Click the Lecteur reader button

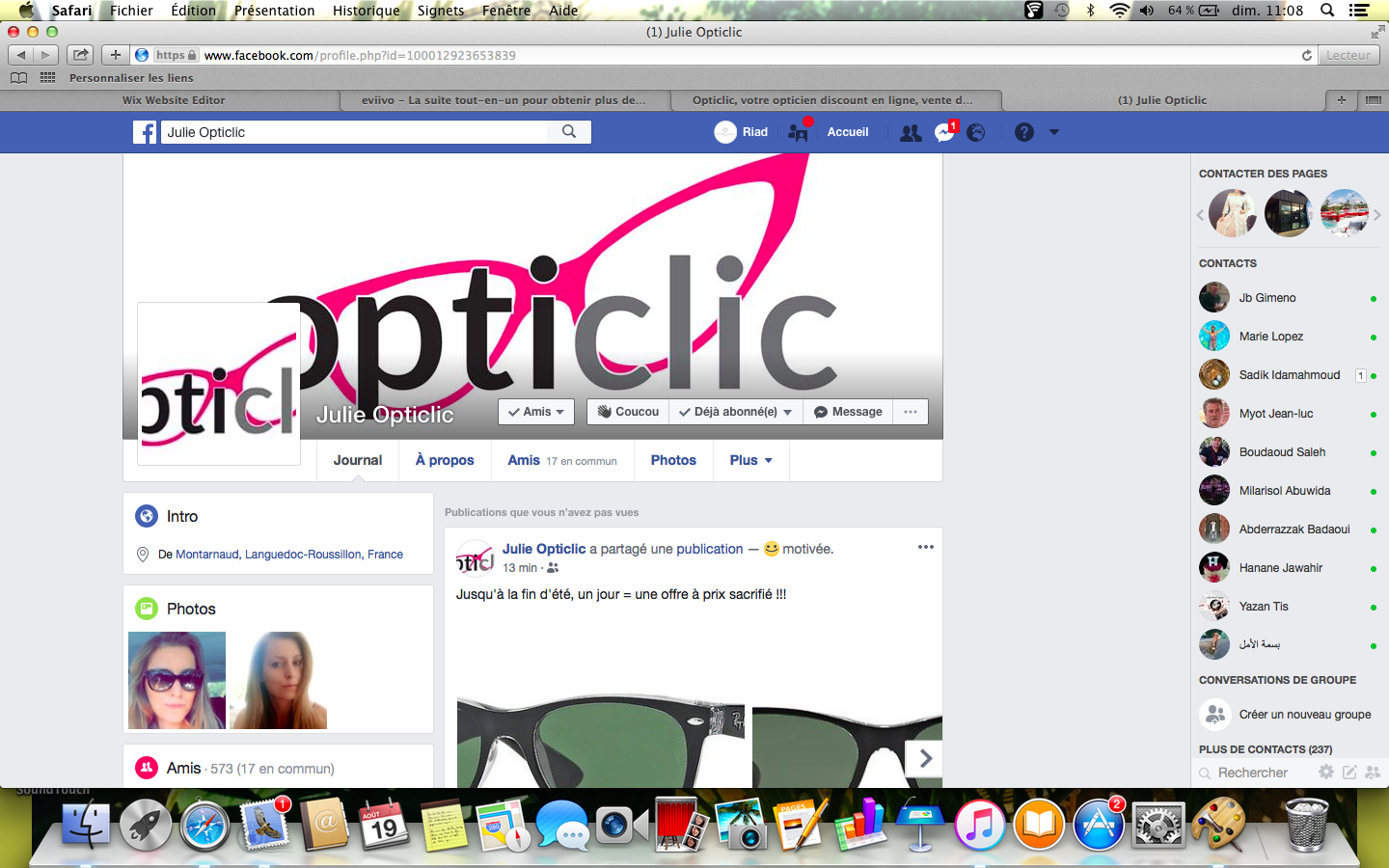1348,55
